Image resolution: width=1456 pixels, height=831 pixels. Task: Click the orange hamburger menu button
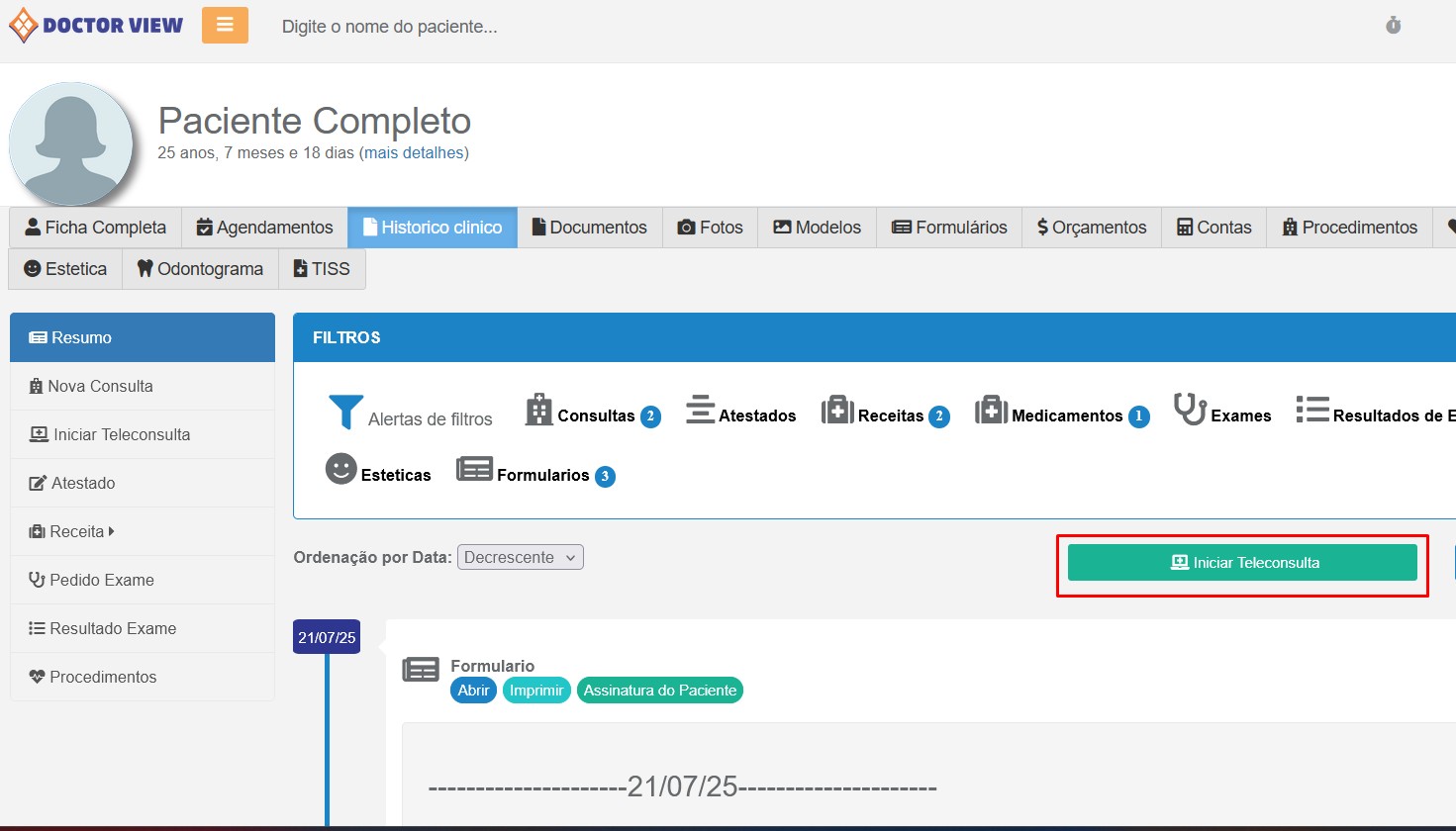click(x=225, y=26)
